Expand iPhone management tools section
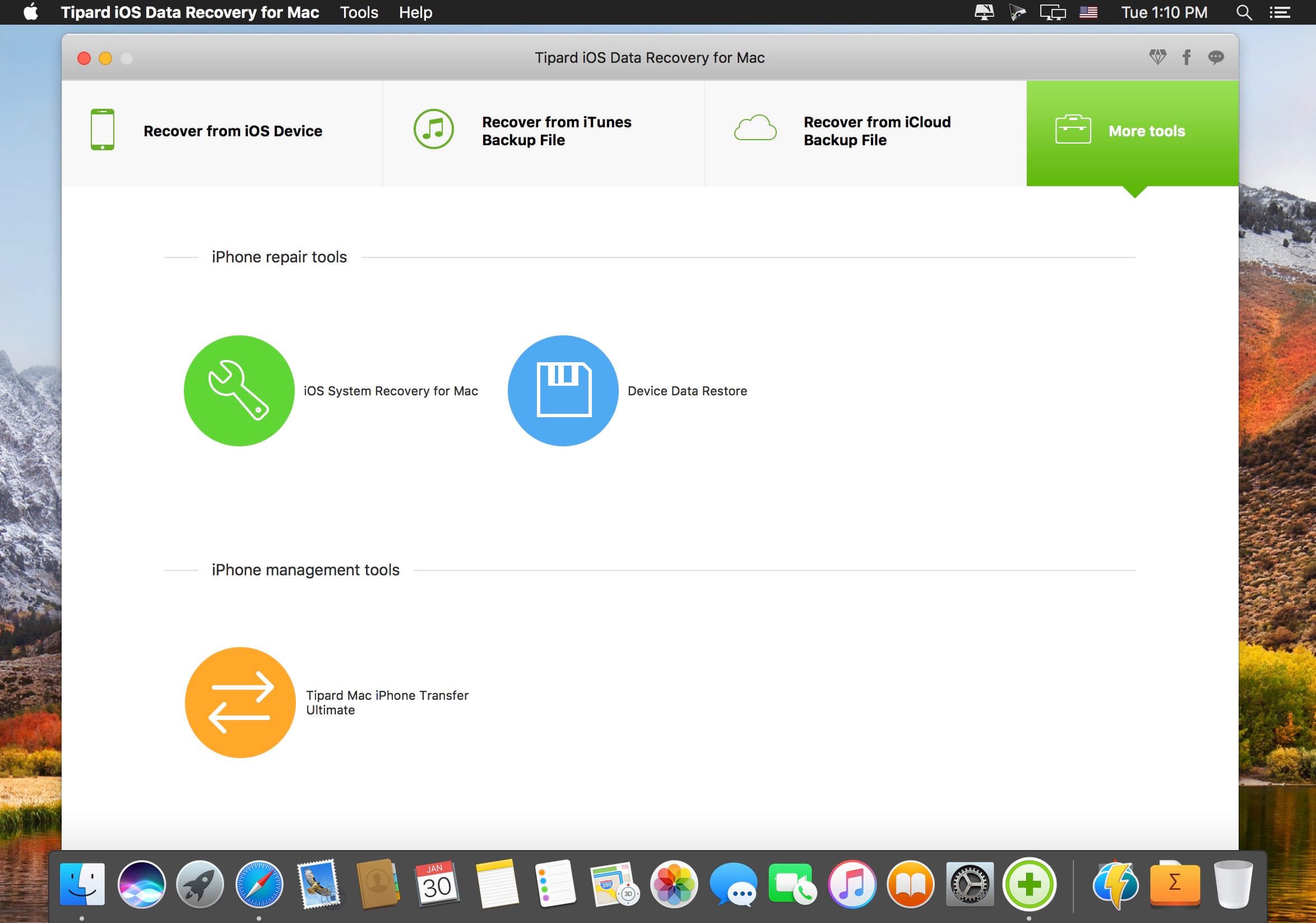This screenshot has height=923, width=1316. click(305, 569)
